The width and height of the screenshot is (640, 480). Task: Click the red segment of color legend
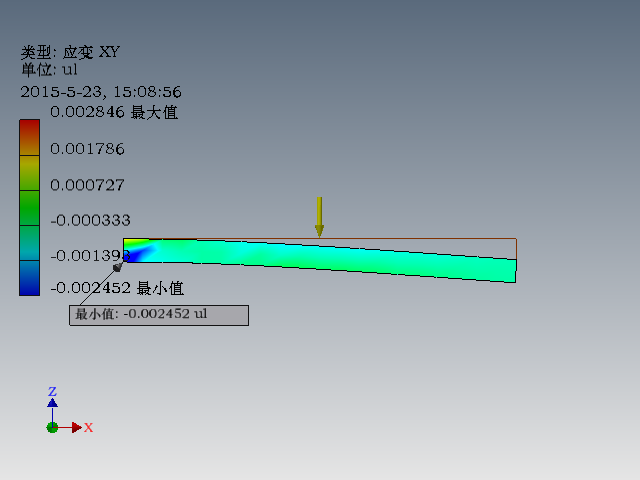29,137
